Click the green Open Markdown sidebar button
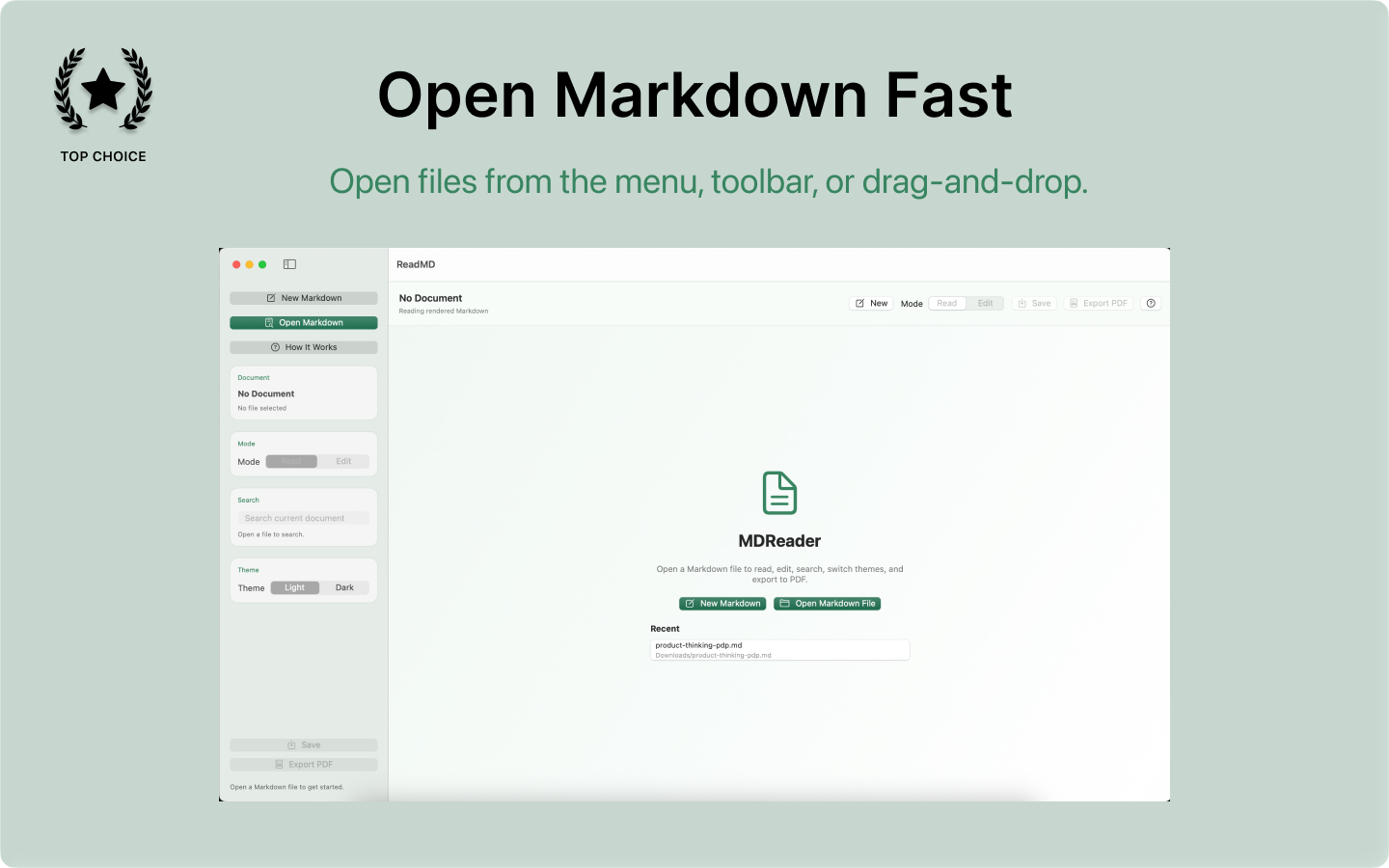 pos(304,322)
